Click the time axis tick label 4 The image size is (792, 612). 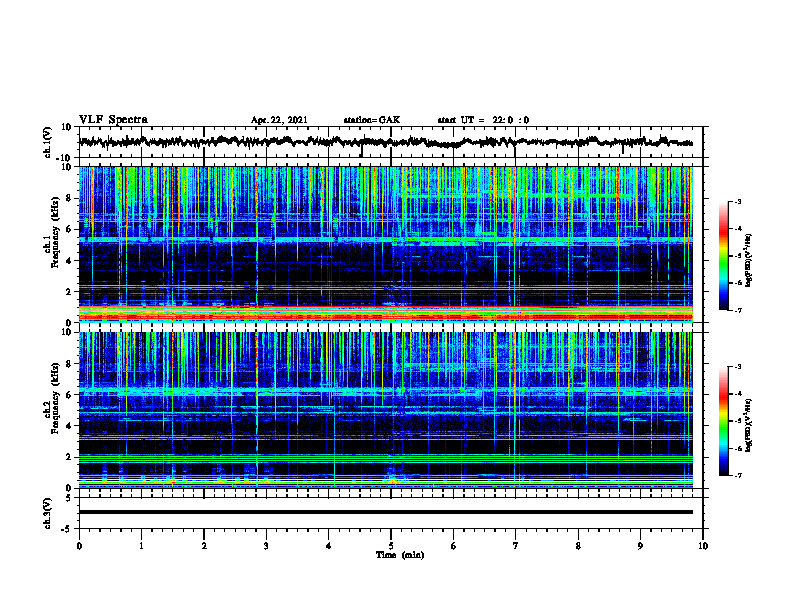329,546
